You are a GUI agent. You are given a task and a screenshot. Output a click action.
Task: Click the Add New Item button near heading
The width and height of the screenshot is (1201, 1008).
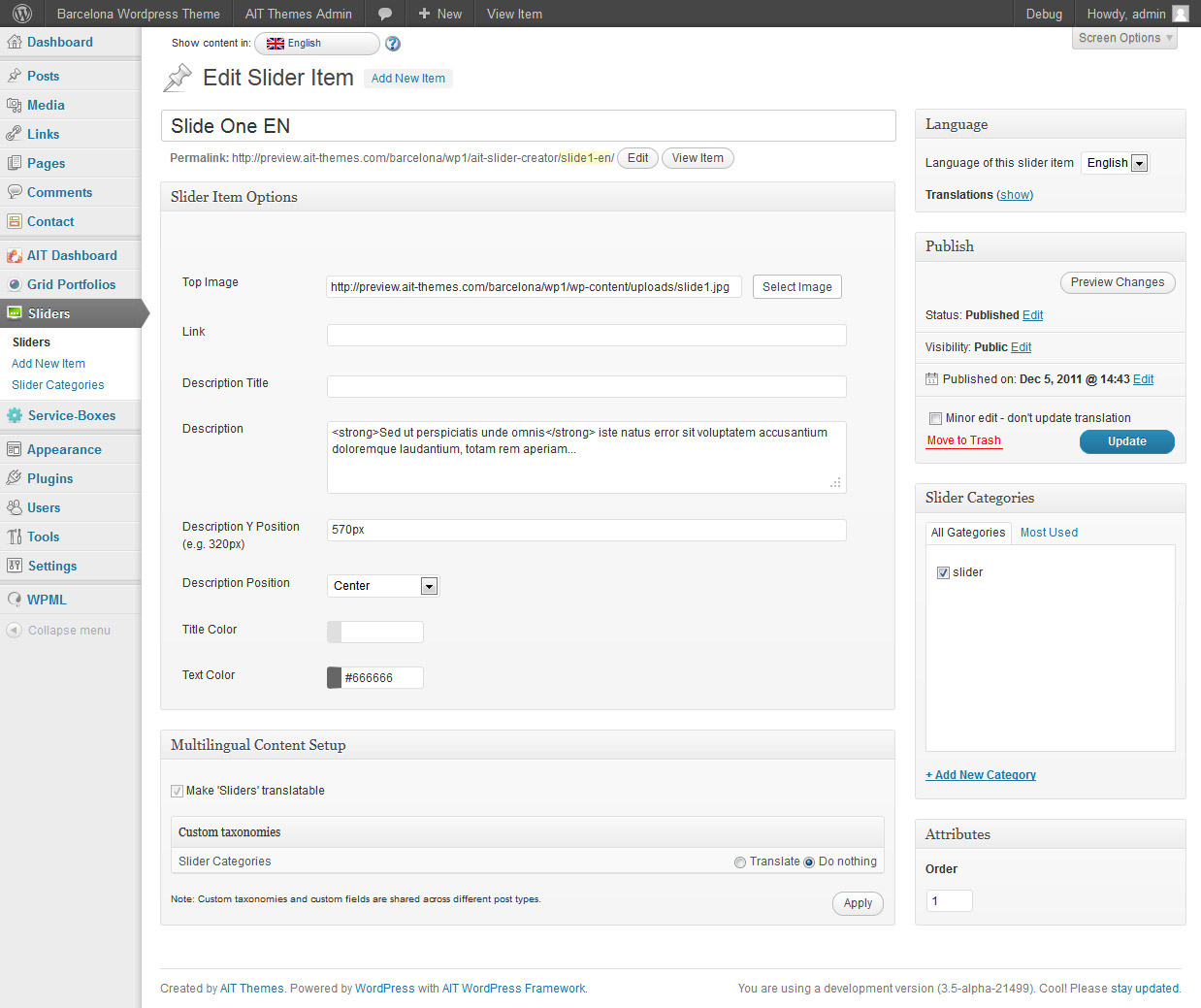click(x=408, y=79)
